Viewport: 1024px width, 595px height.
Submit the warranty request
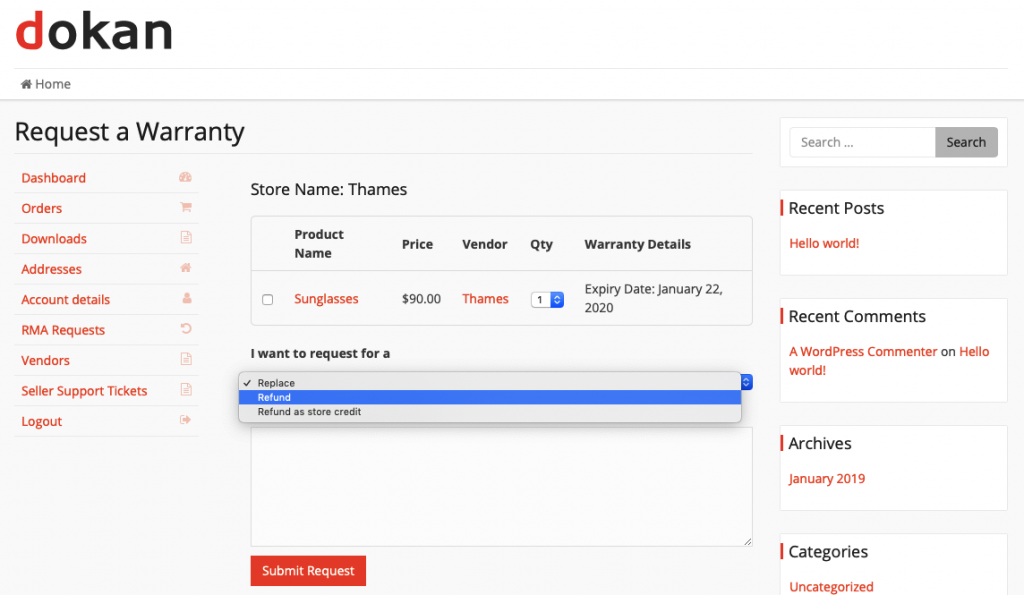[x=308, y=571]
